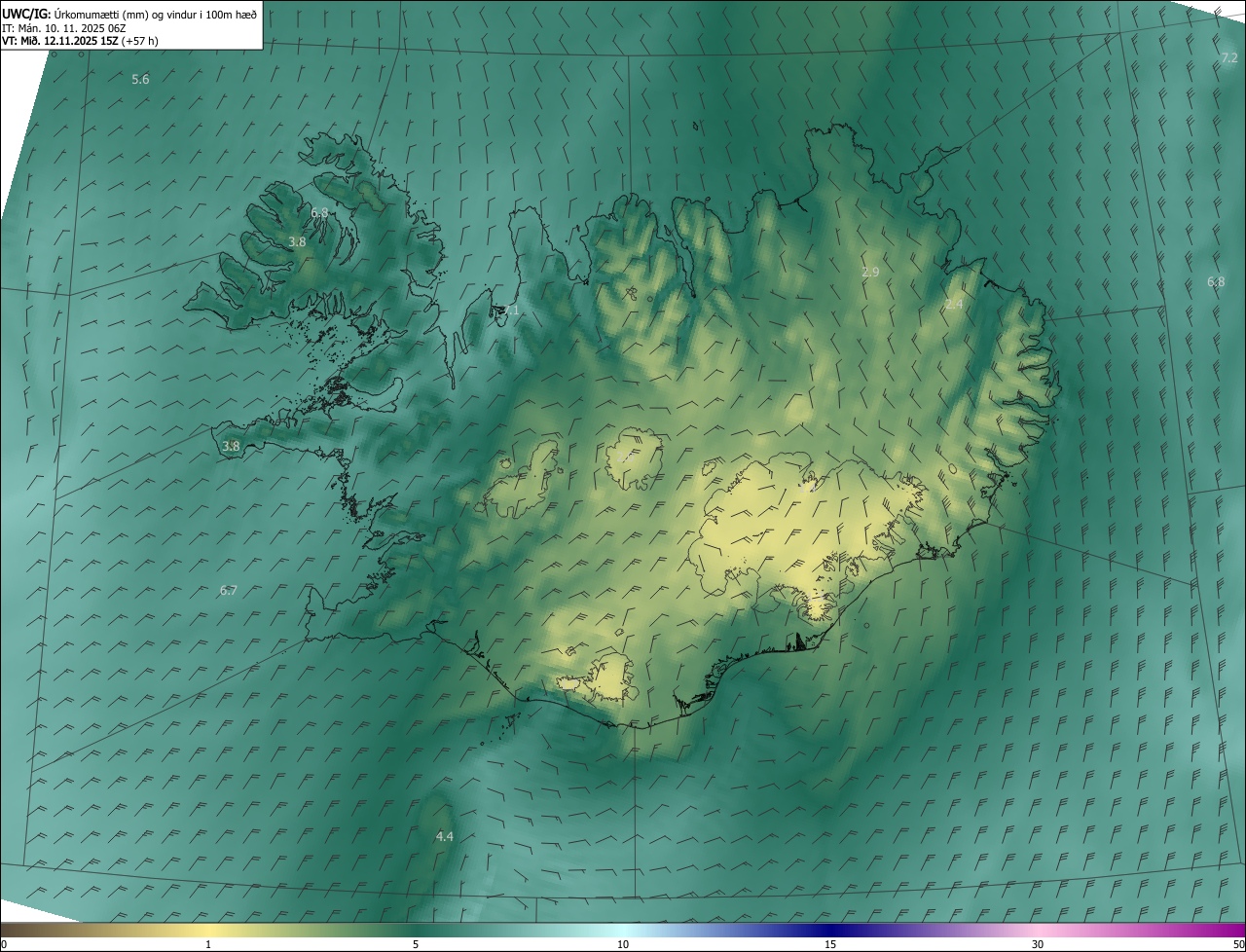Click the 7.2 value label at the northeast corner
This screenshot has width=1246, height=952.
tap(1229, 58)
